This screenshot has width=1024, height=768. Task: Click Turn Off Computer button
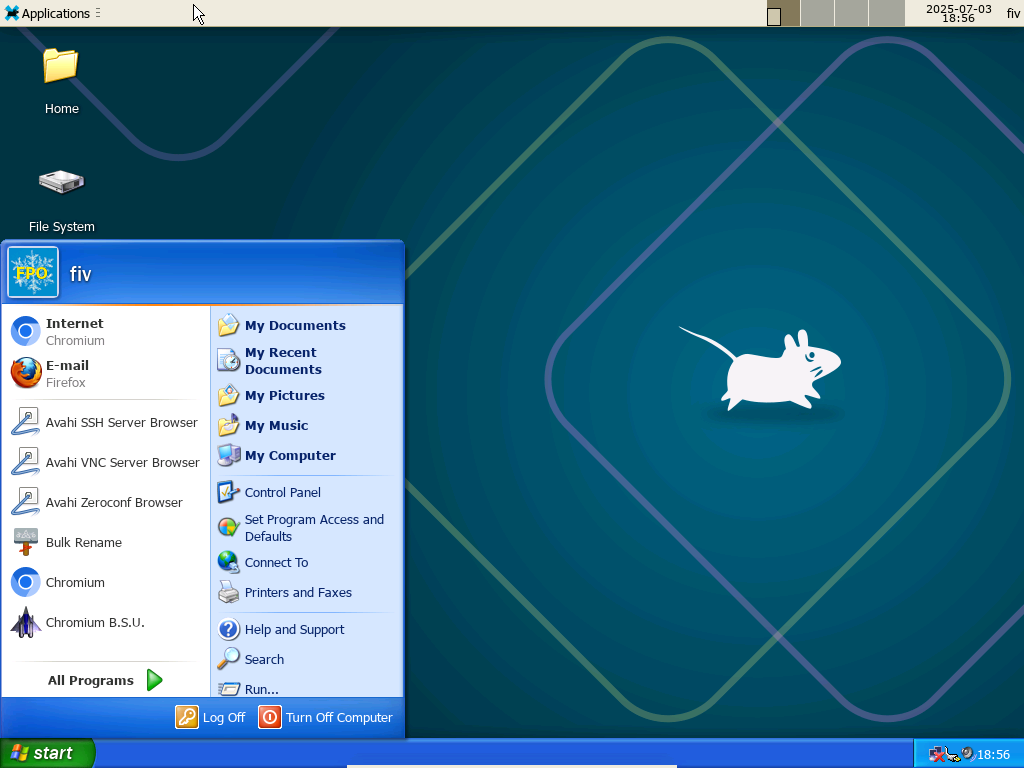[326, 717]
